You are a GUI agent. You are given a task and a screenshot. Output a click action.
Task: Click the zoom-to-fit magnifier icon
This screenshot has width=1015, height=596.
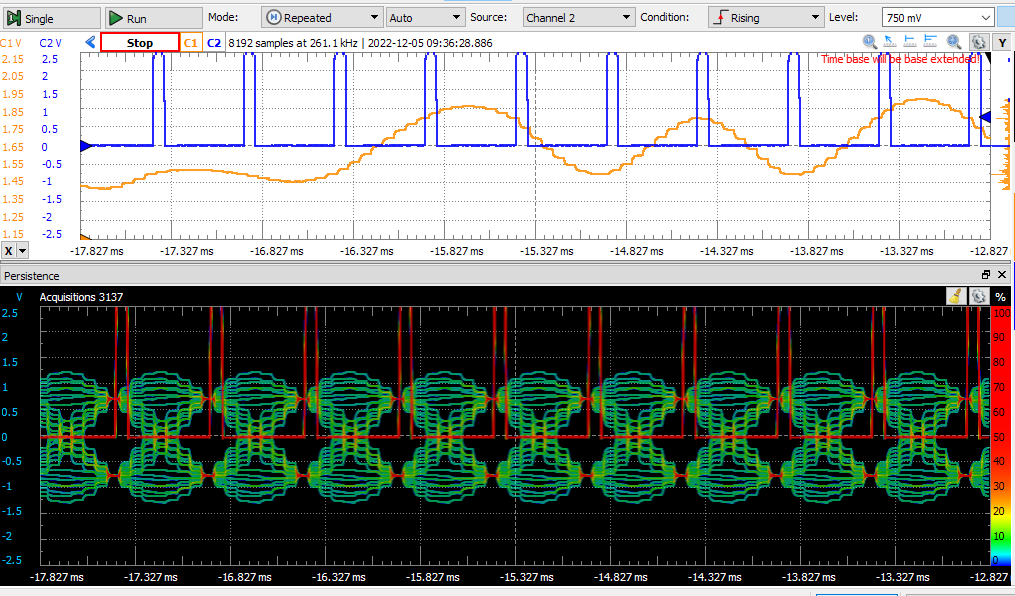[x=954, y=42]
